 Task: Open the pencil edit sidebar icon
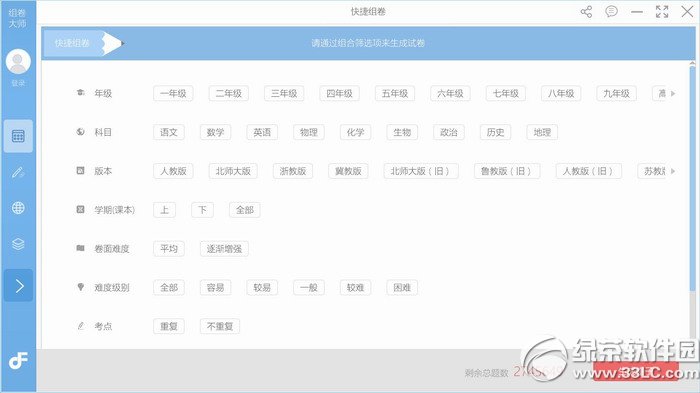pyautogui.click(x=18, y=172)
